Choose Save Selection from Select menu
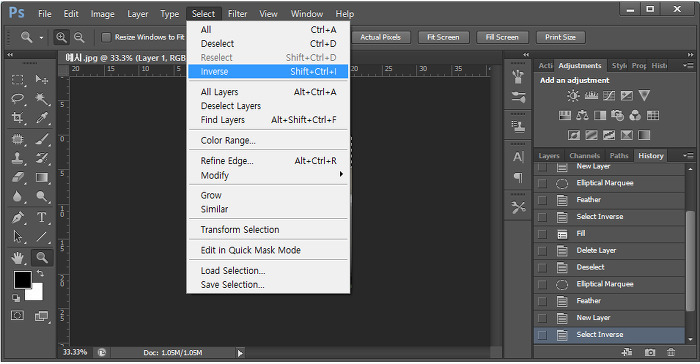This screenshot has height=364, width=700. coord(268,285)
